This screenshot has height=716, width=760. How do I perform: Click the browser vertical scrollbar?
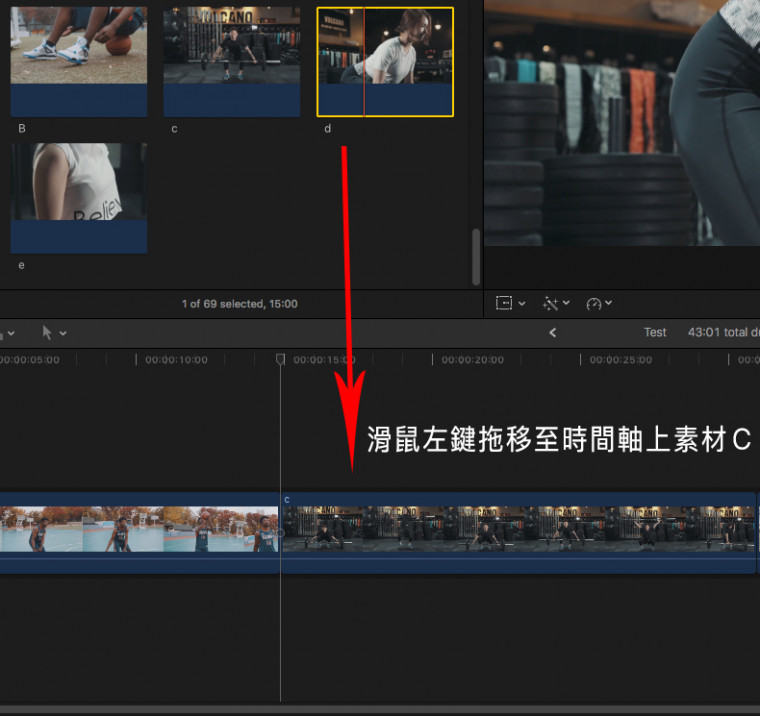(x=476, y=256)
